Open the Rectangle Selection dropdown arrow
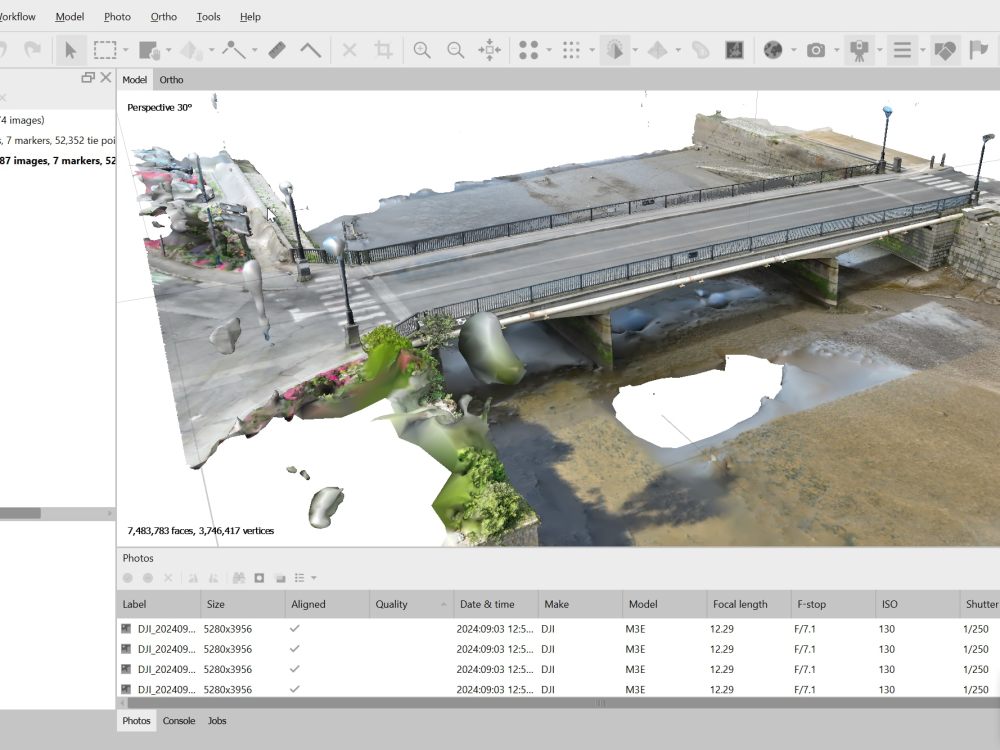1000x750 pixels. (x=126, y=50)
